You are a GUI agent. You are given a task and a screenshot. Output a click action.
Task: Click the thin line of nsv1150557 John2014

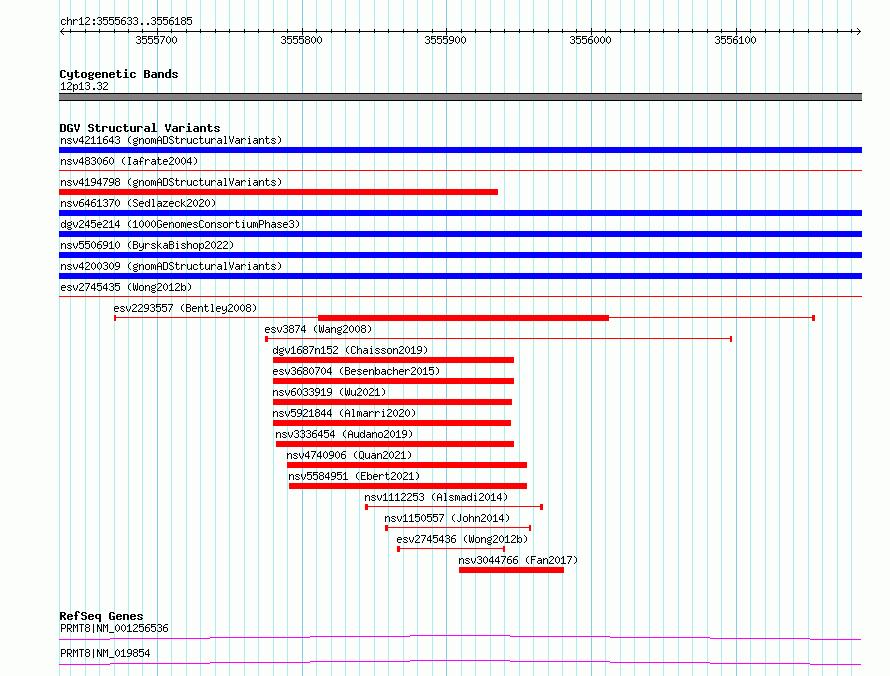point(458,528)
